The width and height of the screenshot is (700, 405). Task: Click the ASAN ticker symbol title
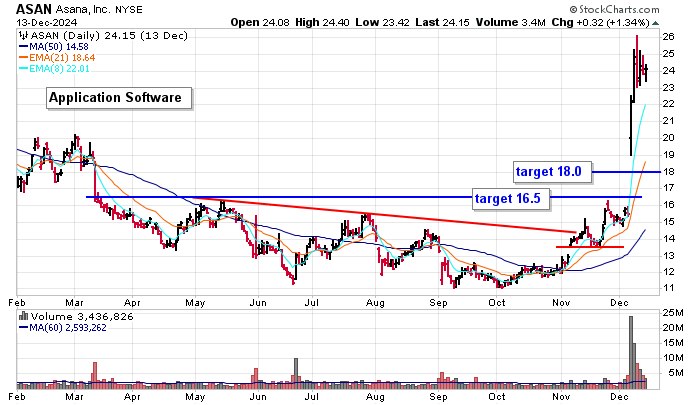[34, 9]
